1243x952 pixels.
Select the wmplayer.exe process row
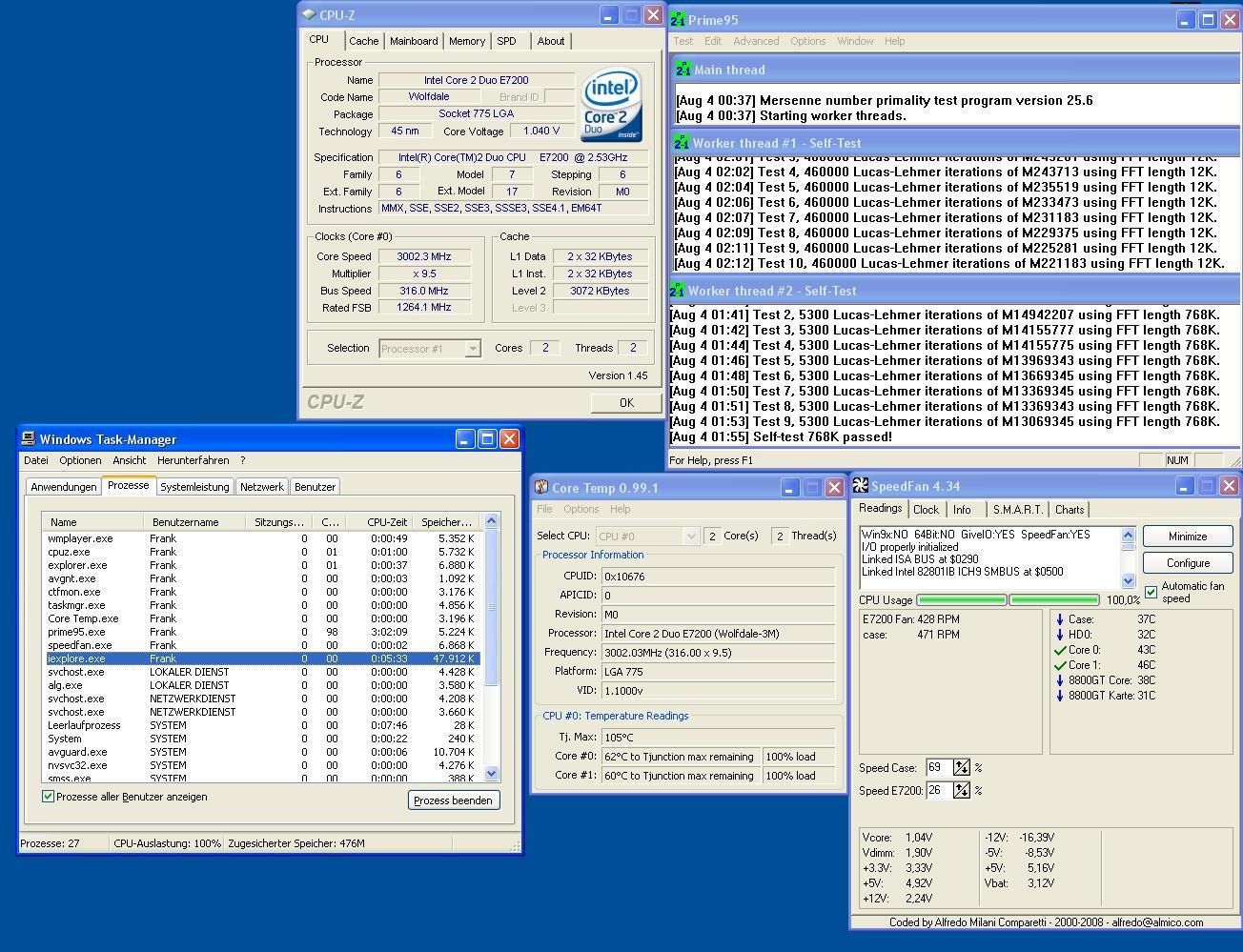pyautogui.click(x=262, y=538)
